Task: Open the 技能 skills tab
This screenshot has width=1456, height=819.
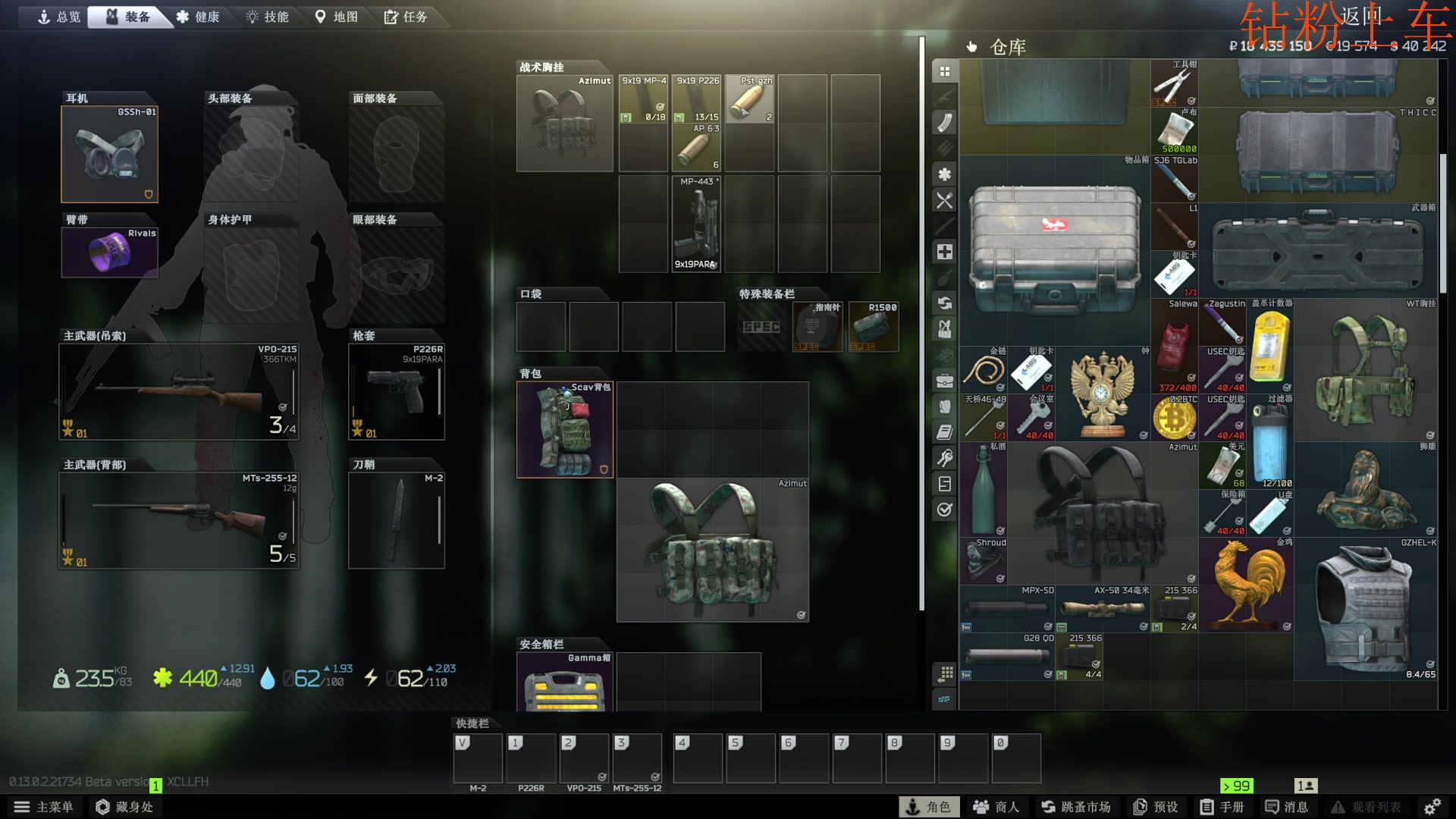Action: (267, 17)
